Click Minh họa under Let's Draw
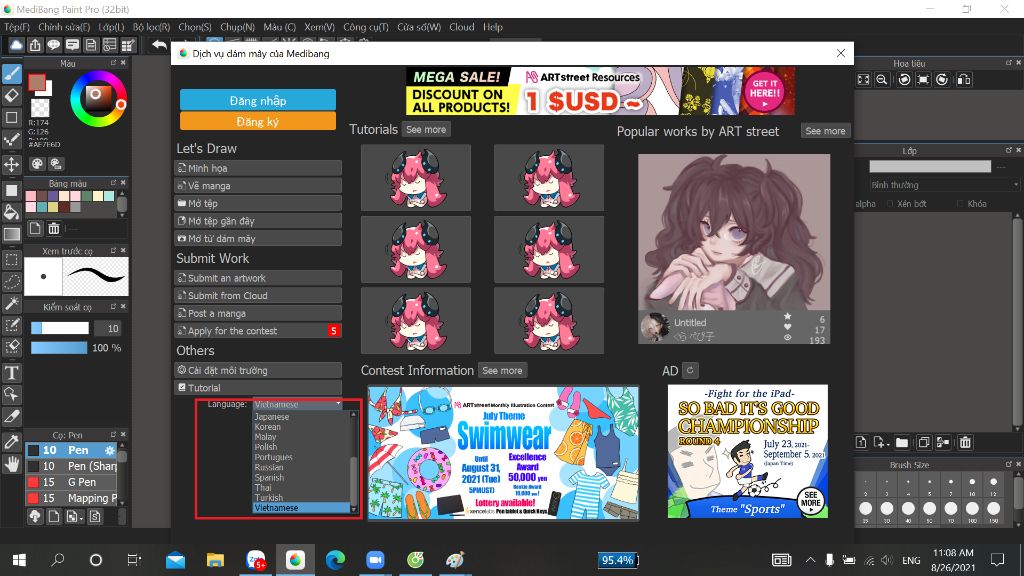 (x=258, y=168)
